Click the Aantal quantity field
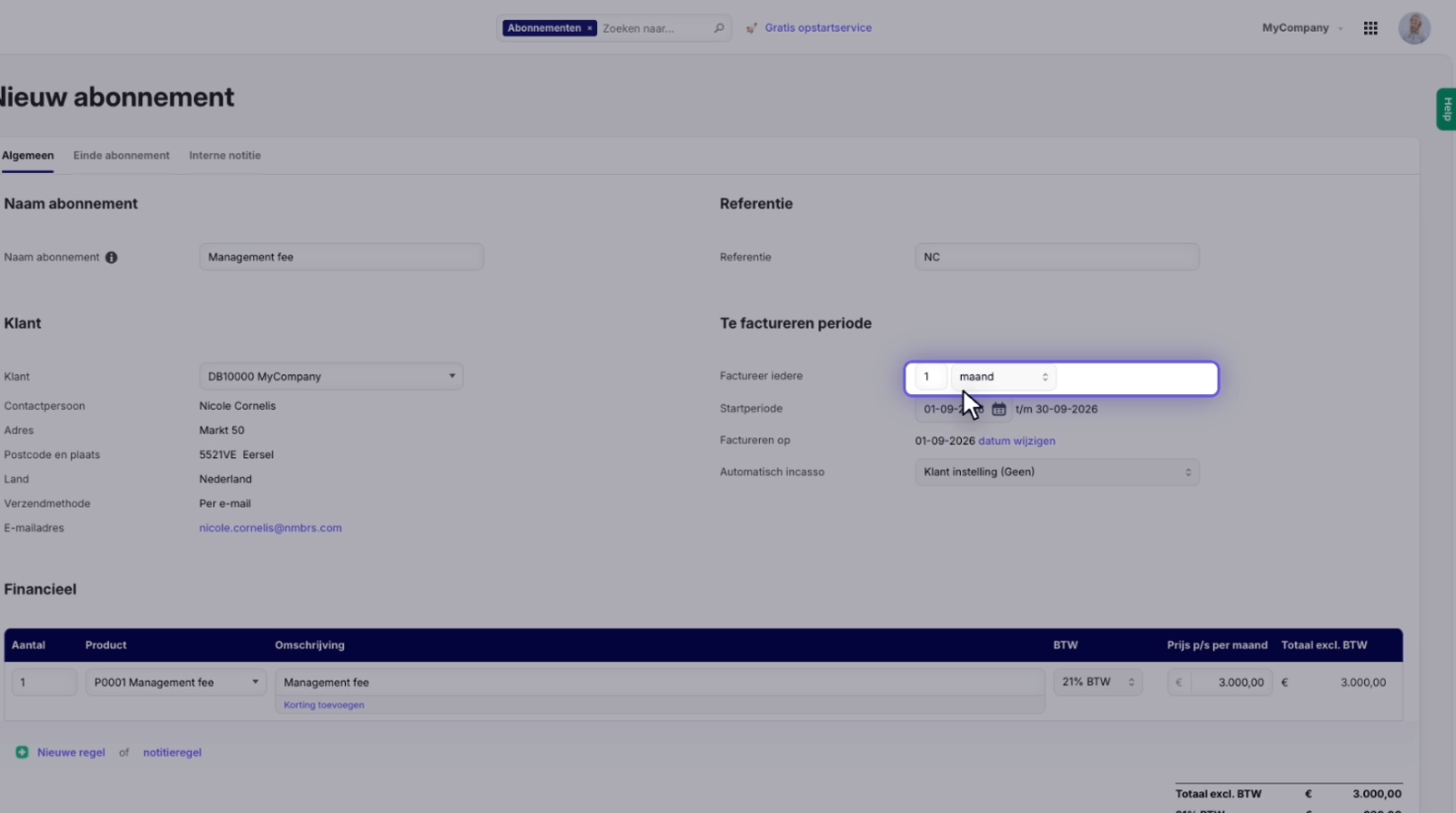Screen dimensions: 1456x813 pyautogui.click(x=44, y=682)
